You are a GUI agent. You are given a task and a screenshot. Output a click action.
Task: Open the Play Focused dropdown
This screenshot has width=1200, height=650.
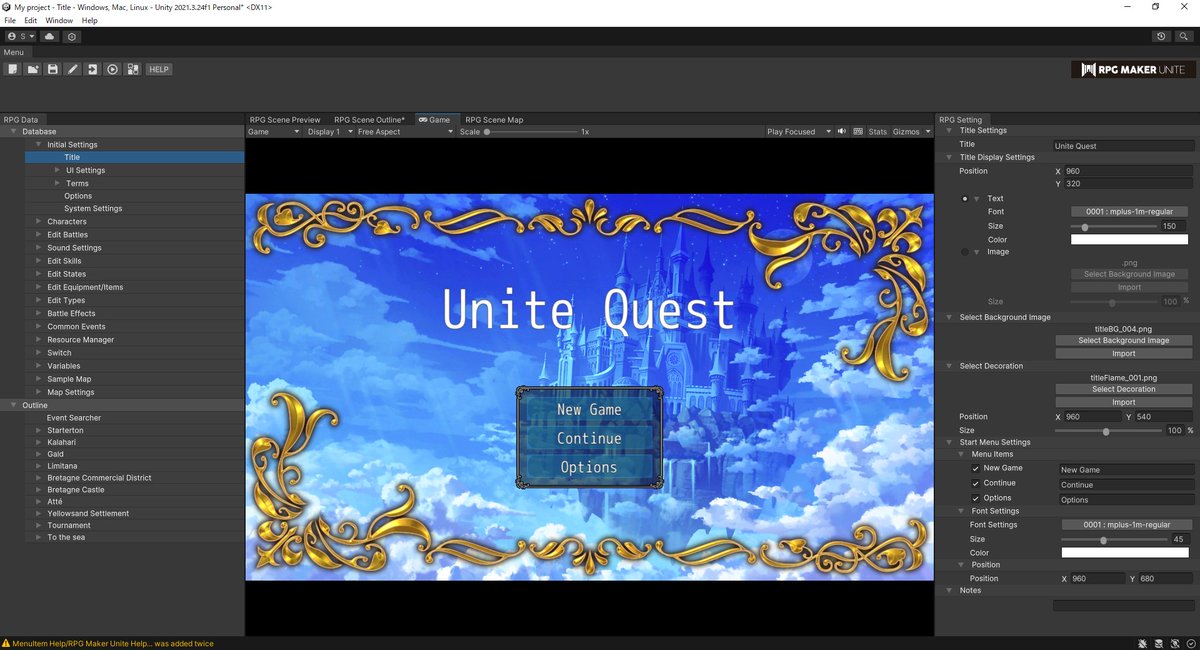pos(798,131)
